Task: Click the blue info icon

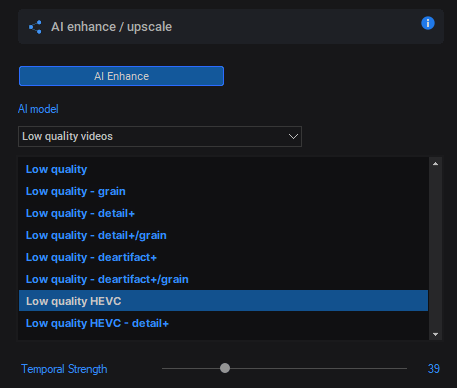Action: (x=428, y=23)
